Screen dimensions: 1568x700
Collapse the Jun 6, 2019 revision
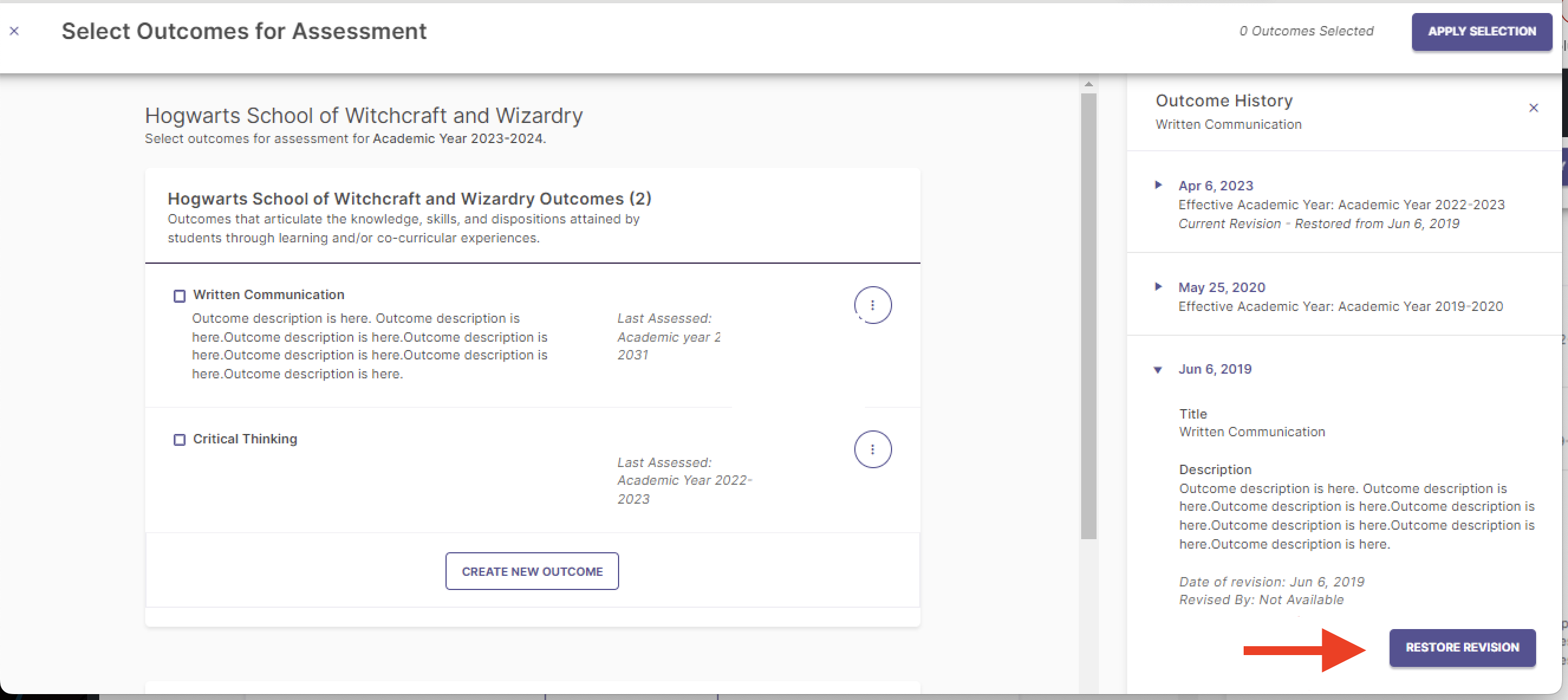(x=1158, y=370)
